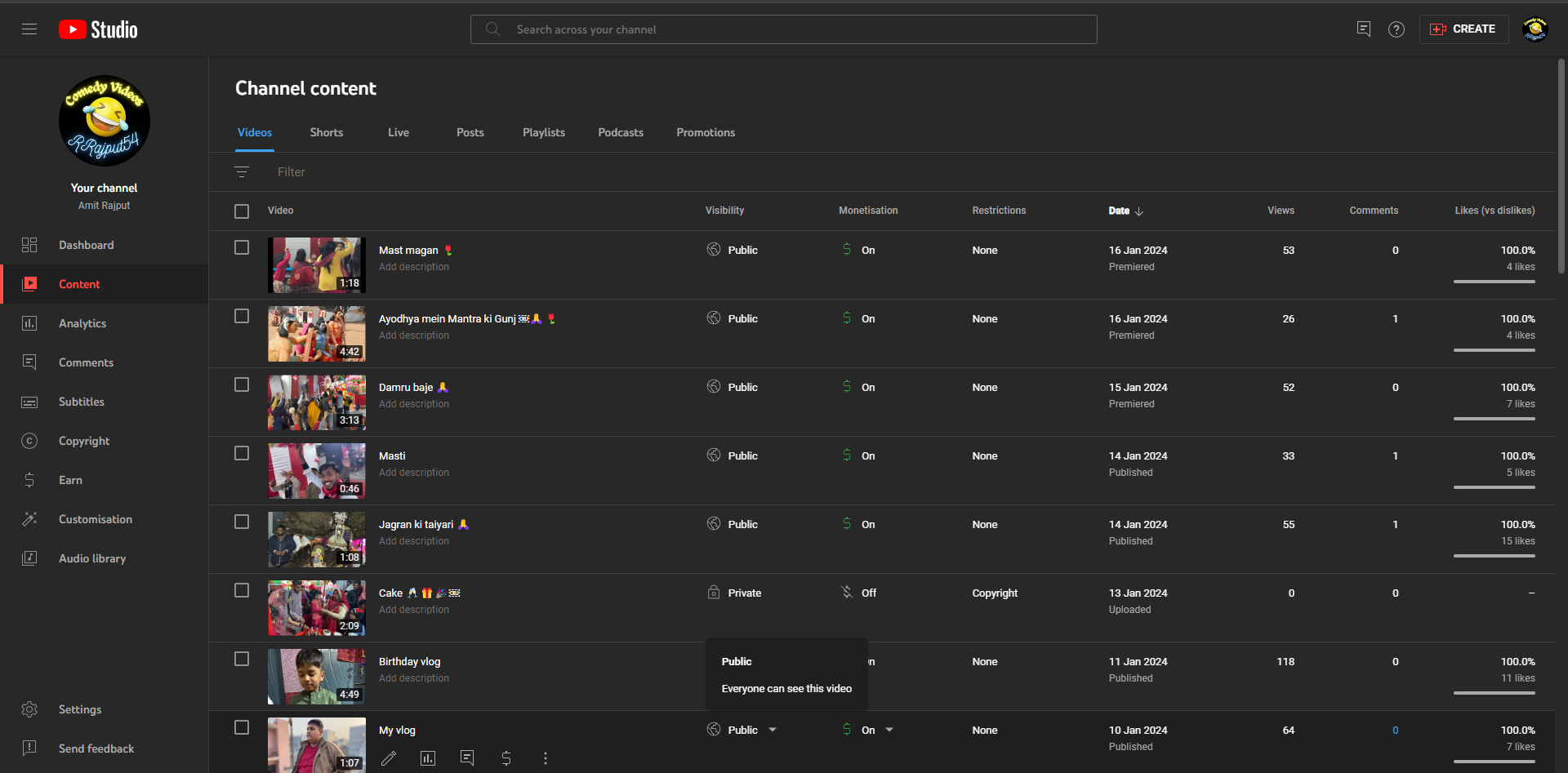This screenshot has width=1568, height=773.
Task: Expand monetisation dropdown arrow for My vlog
Action: [x=889, y=730]
